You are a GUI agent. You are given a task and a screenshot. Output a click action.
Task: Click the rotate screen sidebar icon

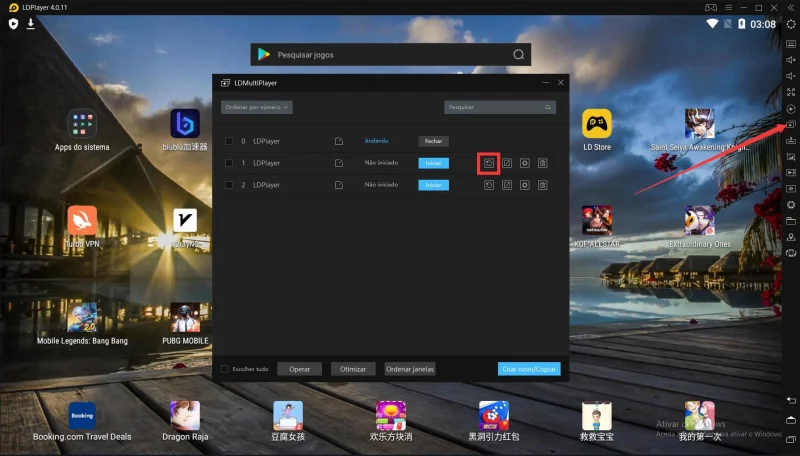click(x=791, y=253)
